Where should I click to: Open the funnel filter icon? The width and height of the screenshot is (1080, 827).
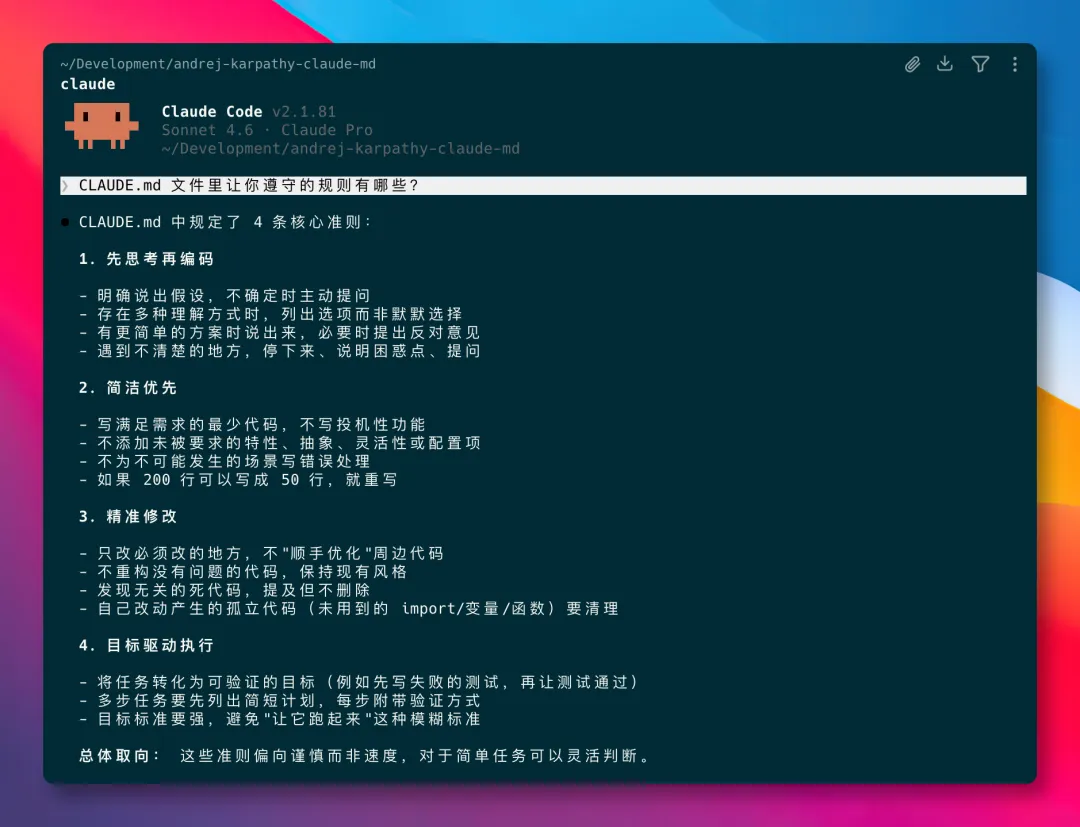[x=980, y=64]
